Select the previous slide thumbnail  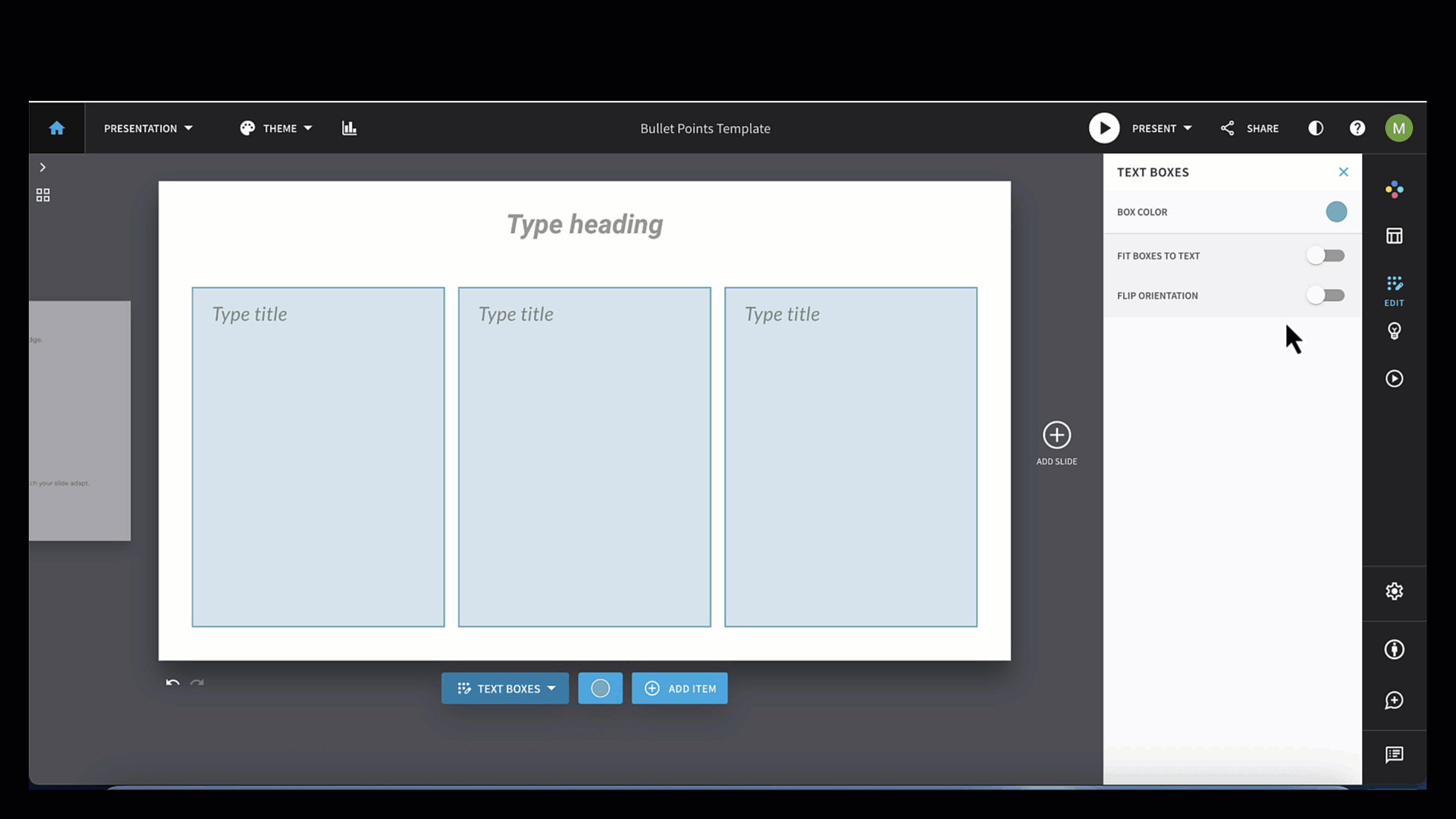point(80,421)
